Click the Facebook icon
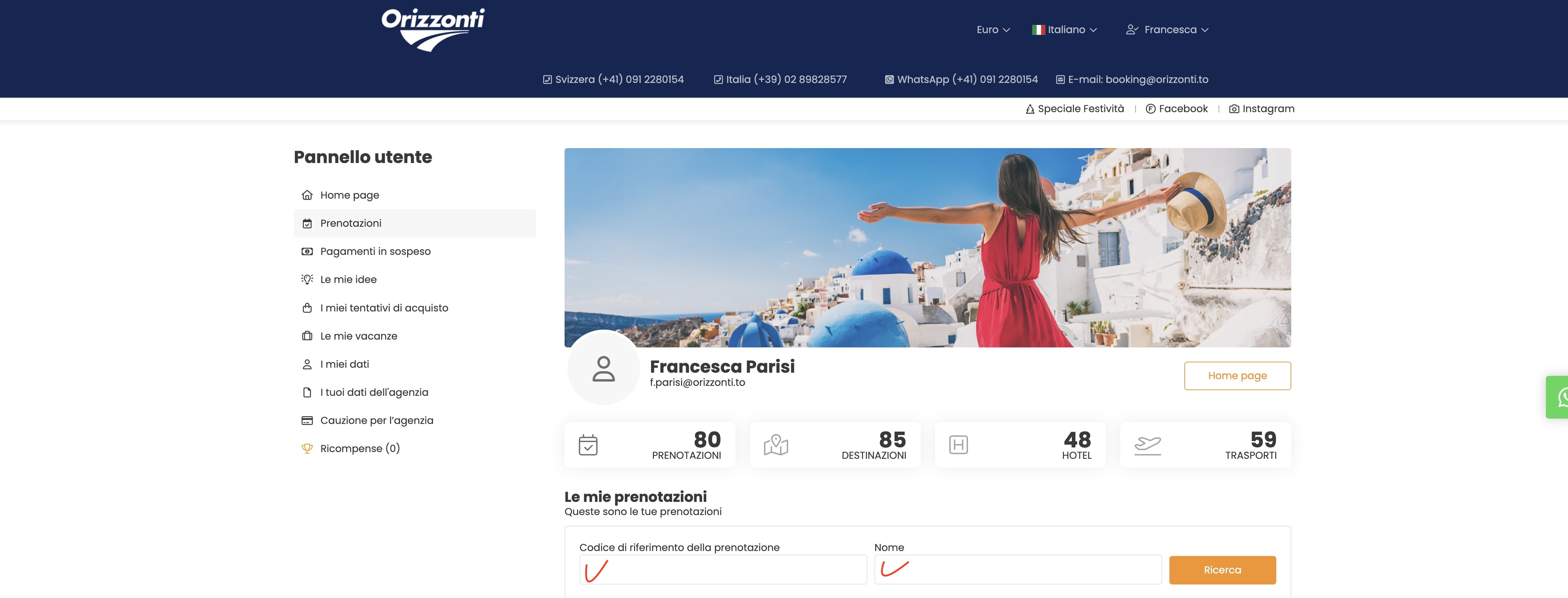The width and height of the screenshot is (1568, 598). 1151,109
